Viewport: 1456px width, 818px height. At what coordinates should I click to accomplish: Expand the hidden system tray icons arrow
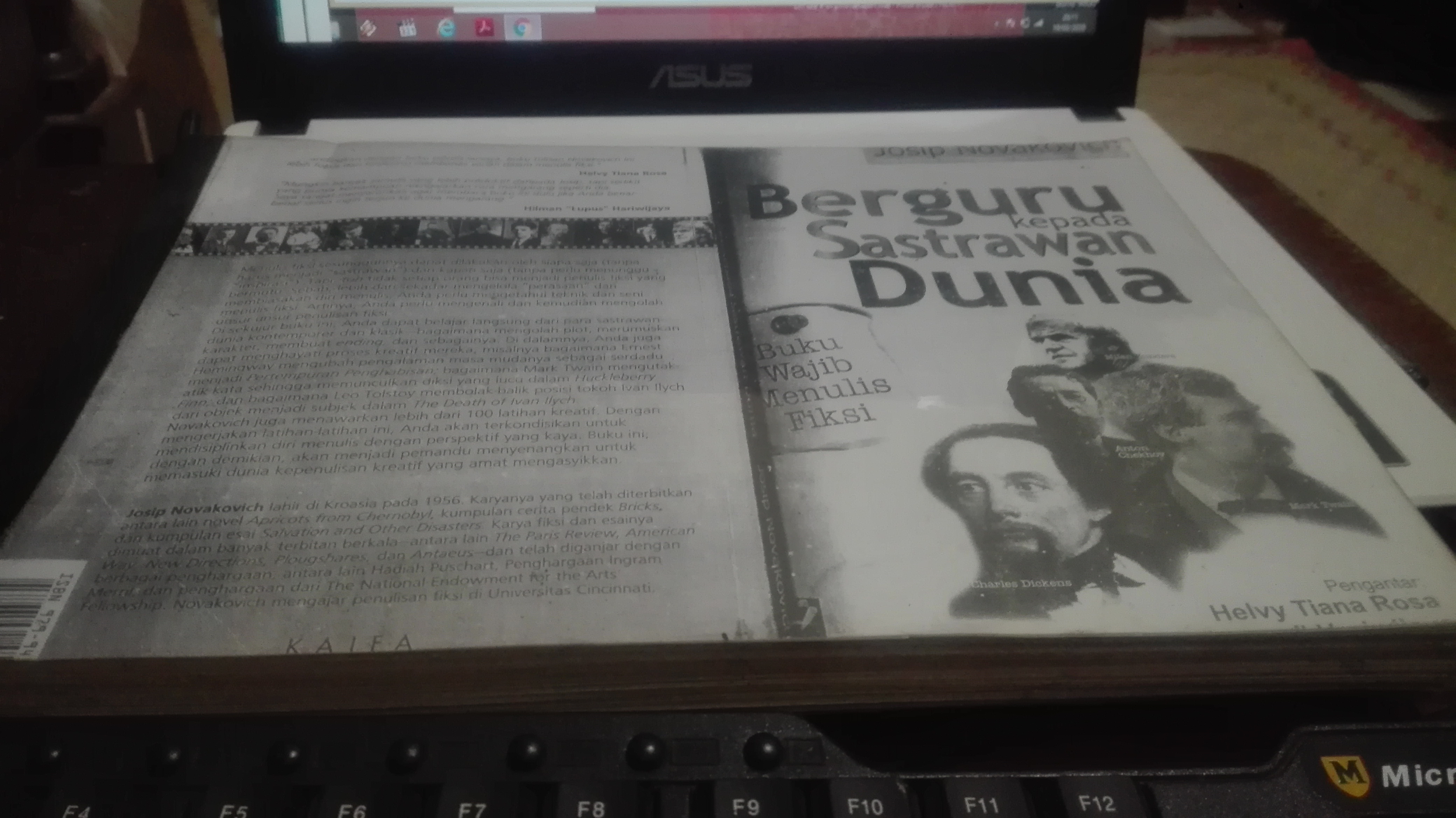coord(996,24)
